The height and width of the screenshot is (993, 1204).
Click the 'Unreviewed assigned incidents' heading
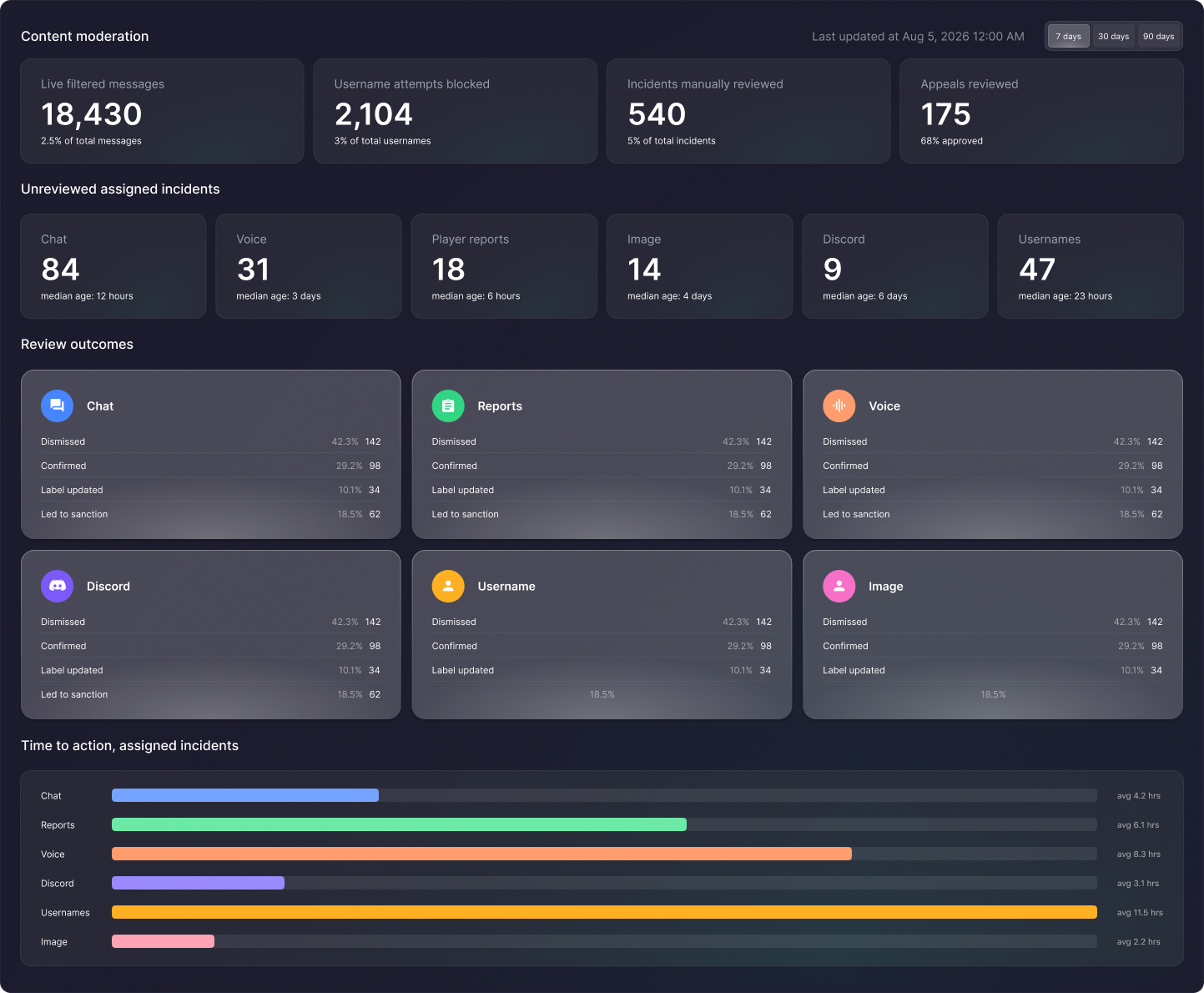pos(120,189)
